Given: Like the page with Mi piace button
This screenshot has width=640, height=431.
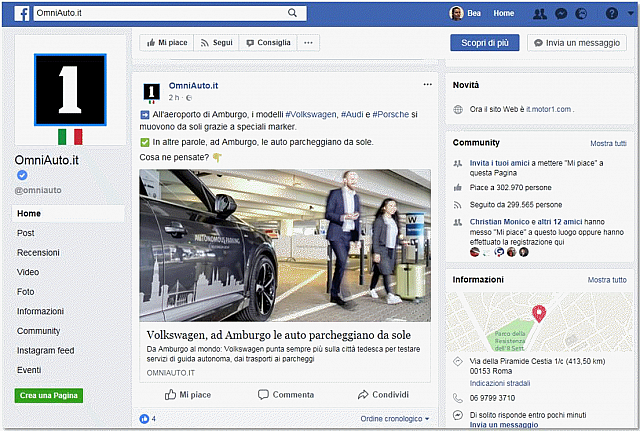Looking at the screenshot, I should click(x=167, y=43).
